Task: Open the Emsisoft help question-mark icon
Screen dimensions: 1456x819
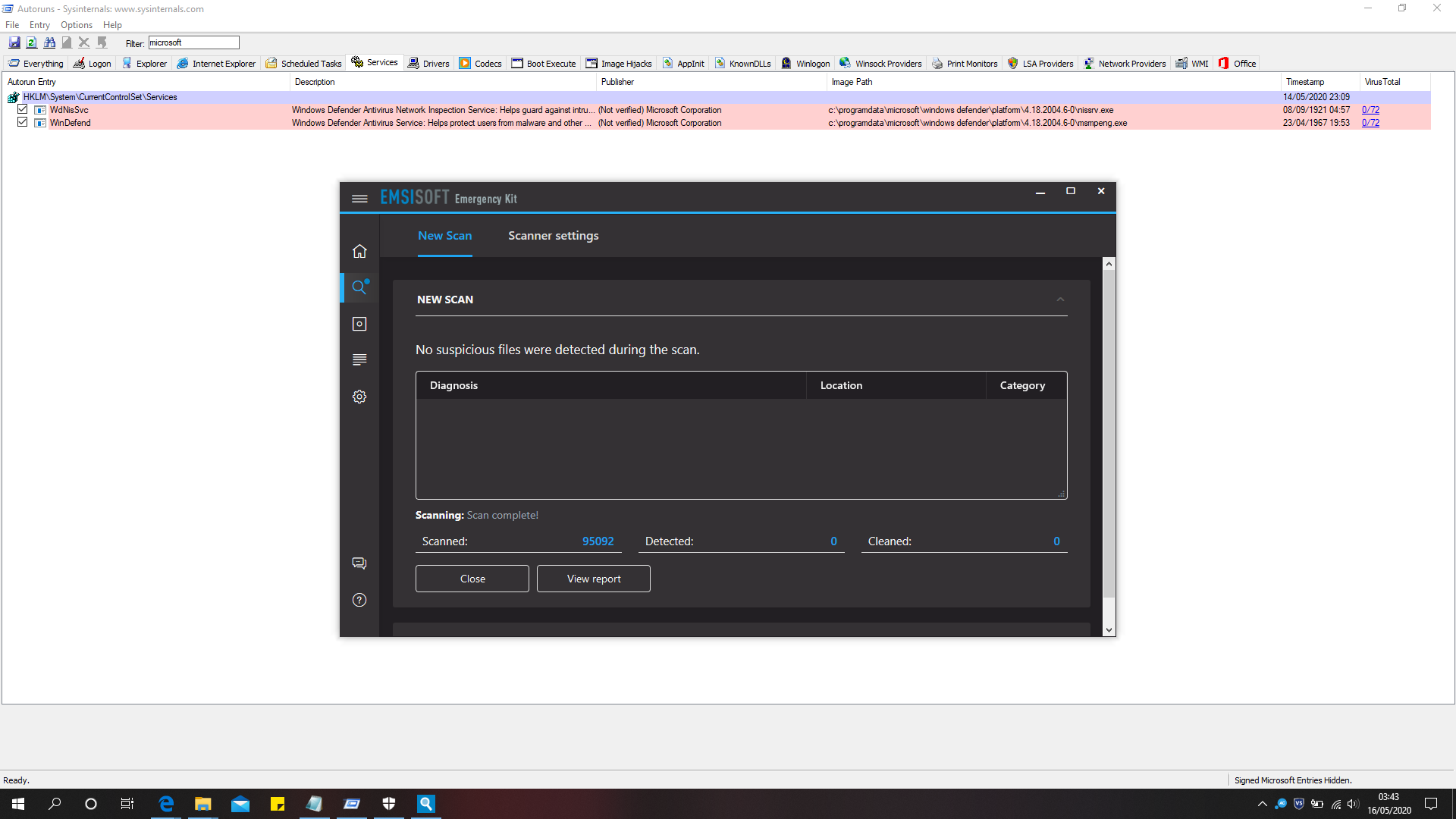Action: [x=359, y=600]
